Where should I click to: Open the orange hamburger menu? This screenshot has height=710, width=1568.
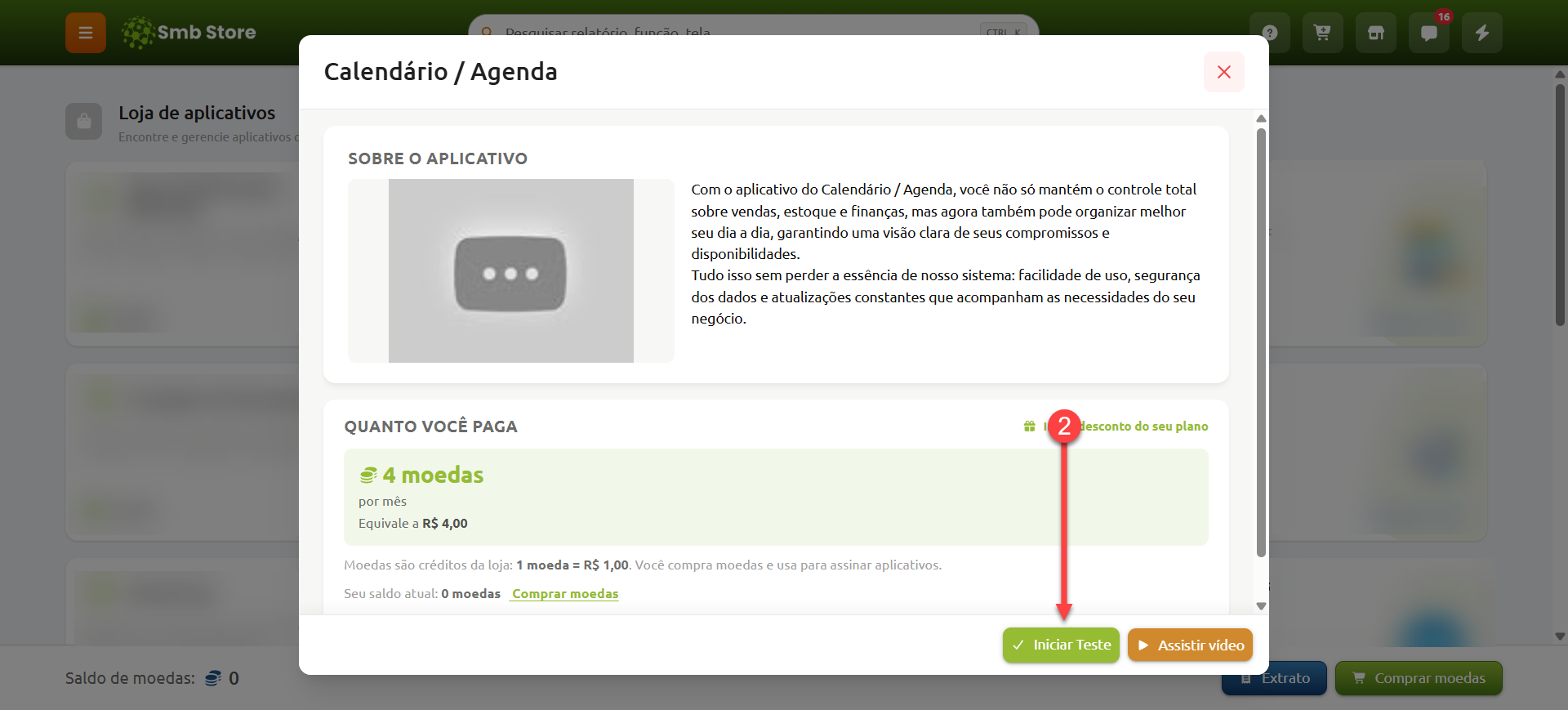(86, 33)
